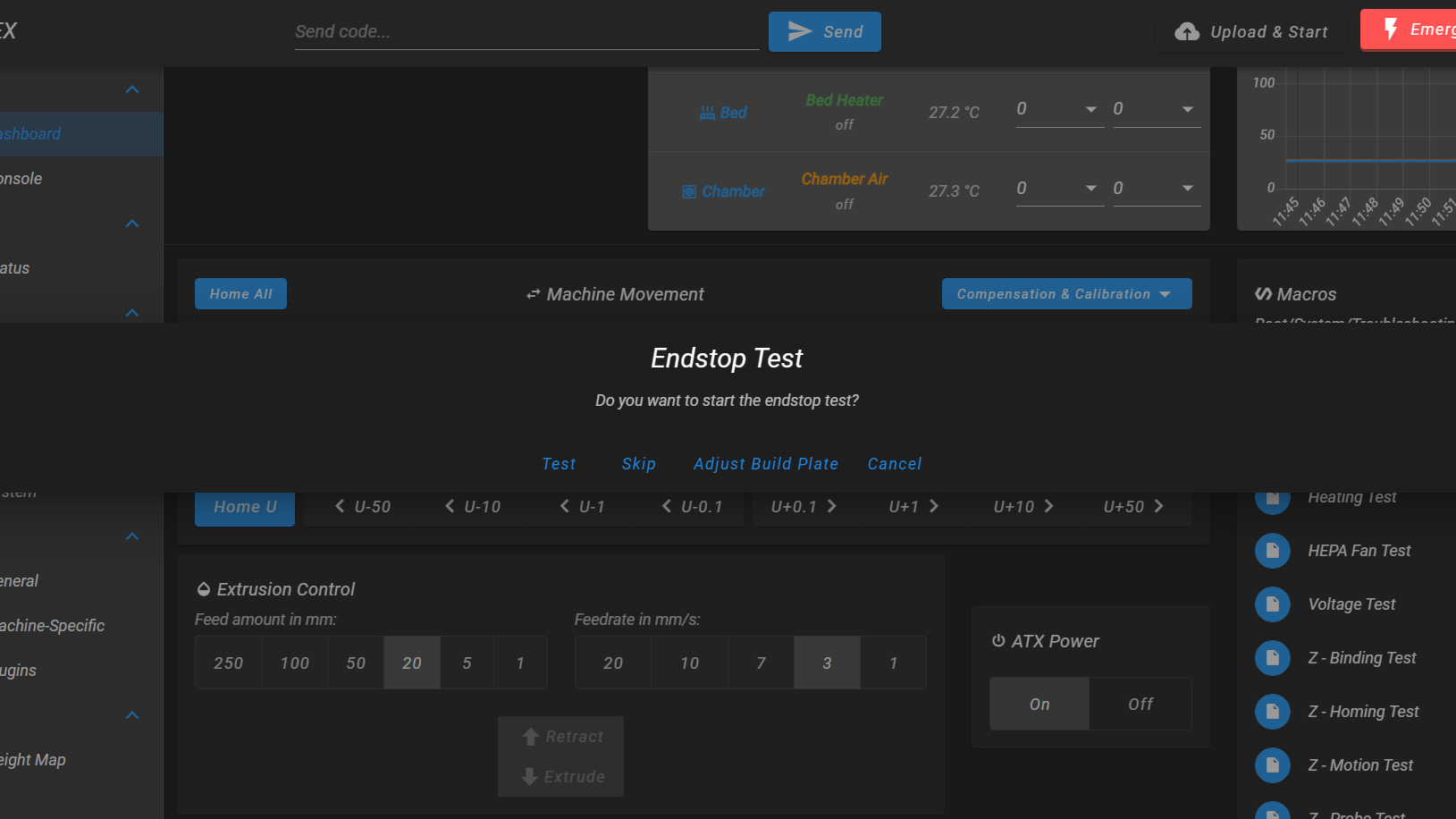
Task: Move U axis by +0.1
Action: (x=804, y=507)
